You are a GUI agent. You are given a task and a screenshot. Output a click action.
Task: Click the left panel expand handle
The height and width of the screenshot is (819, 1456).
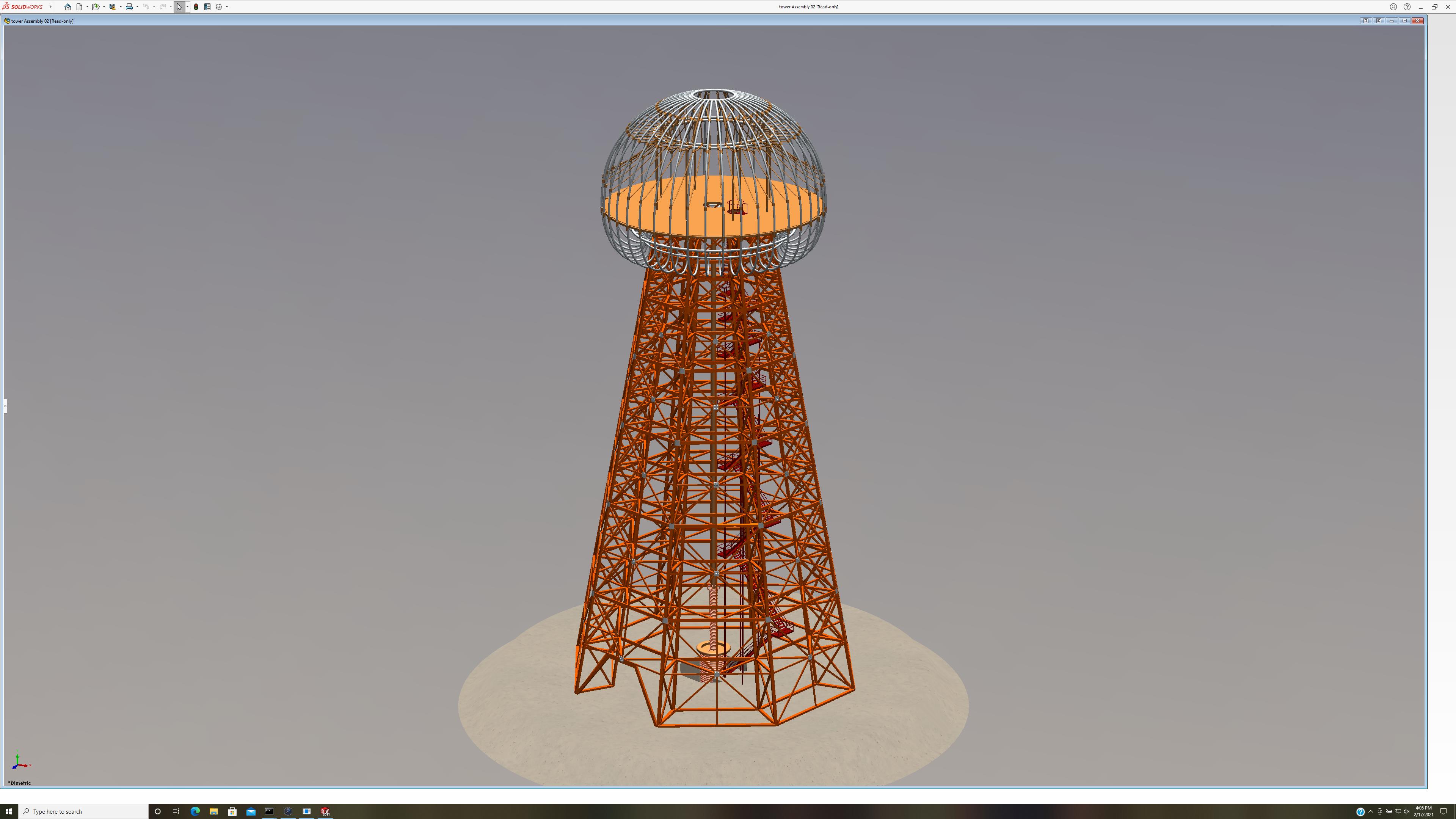point(5,406)
